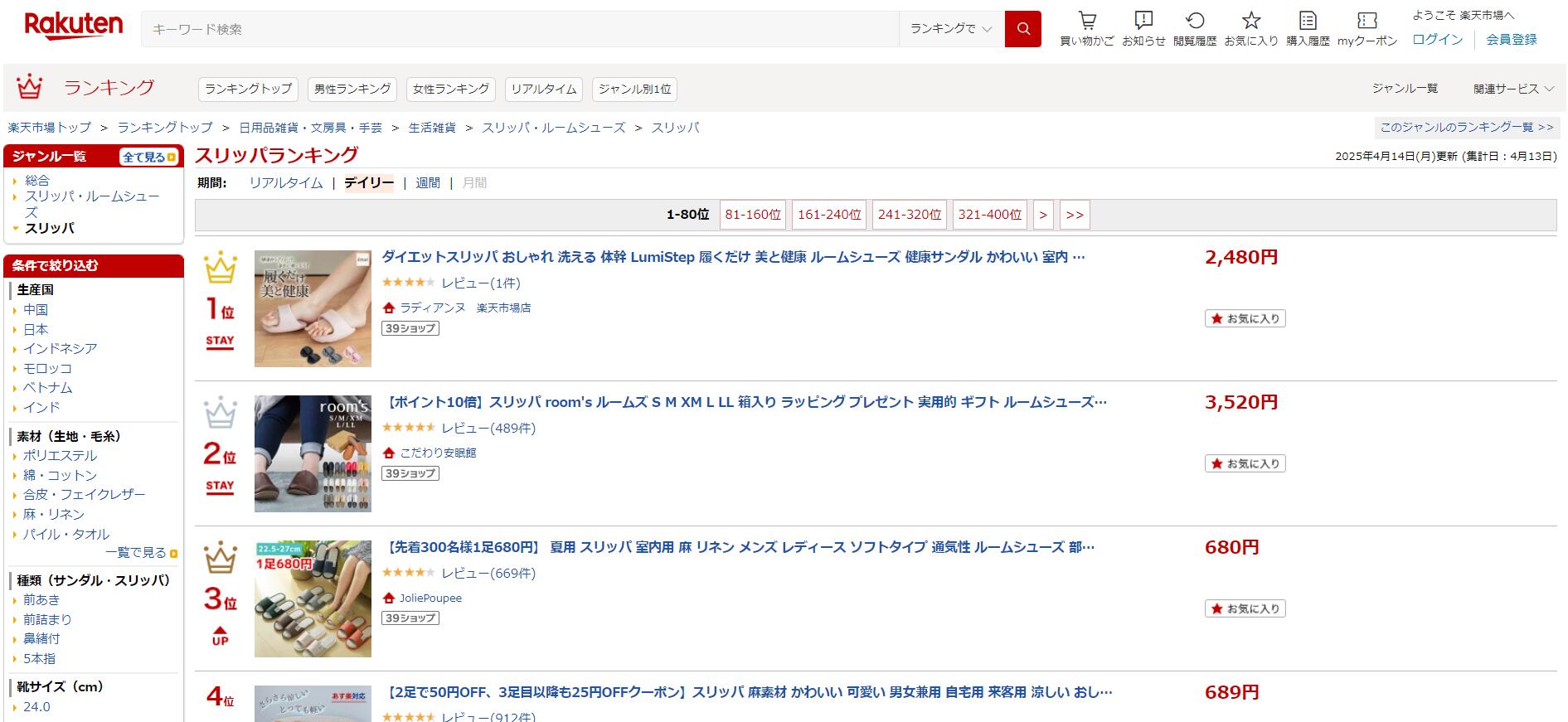Show ranks 161-240位
The image size is (1568, 722).
(829, 215)
